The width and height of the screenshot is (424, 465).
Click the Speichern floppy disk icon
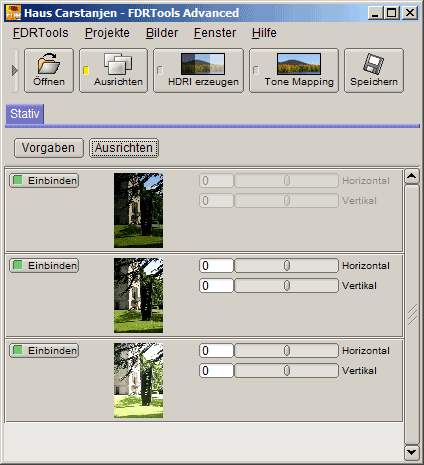[373, 63]
